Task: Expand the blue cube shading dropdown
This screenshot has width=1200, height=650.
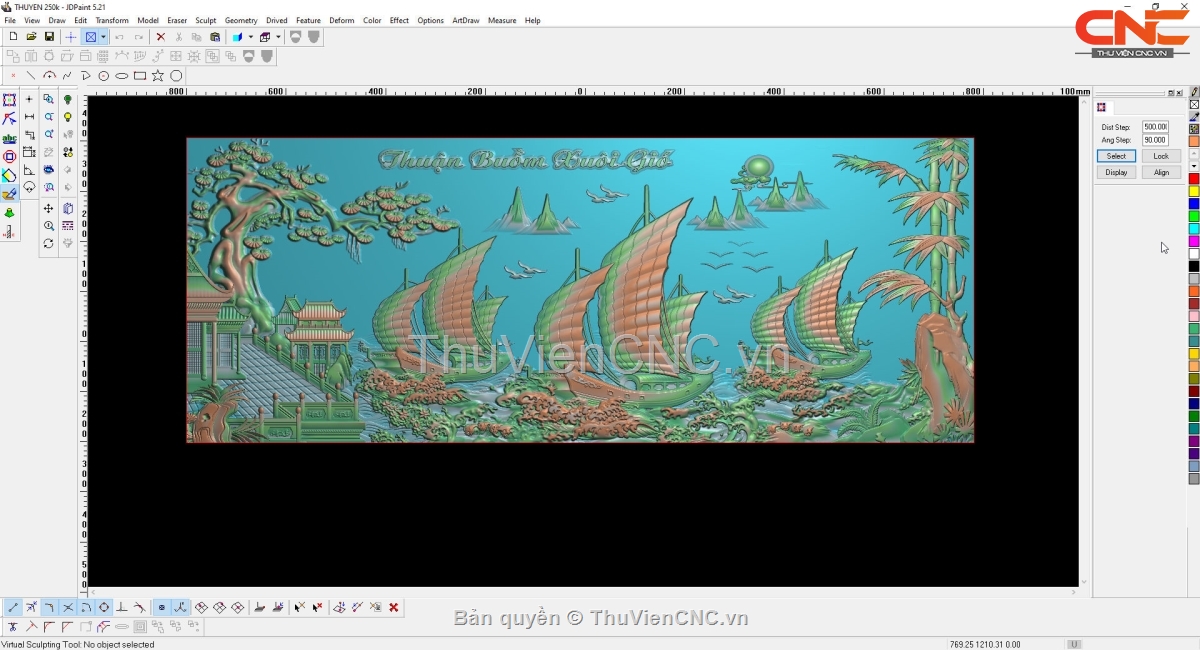Action: (x=250, y=37)
